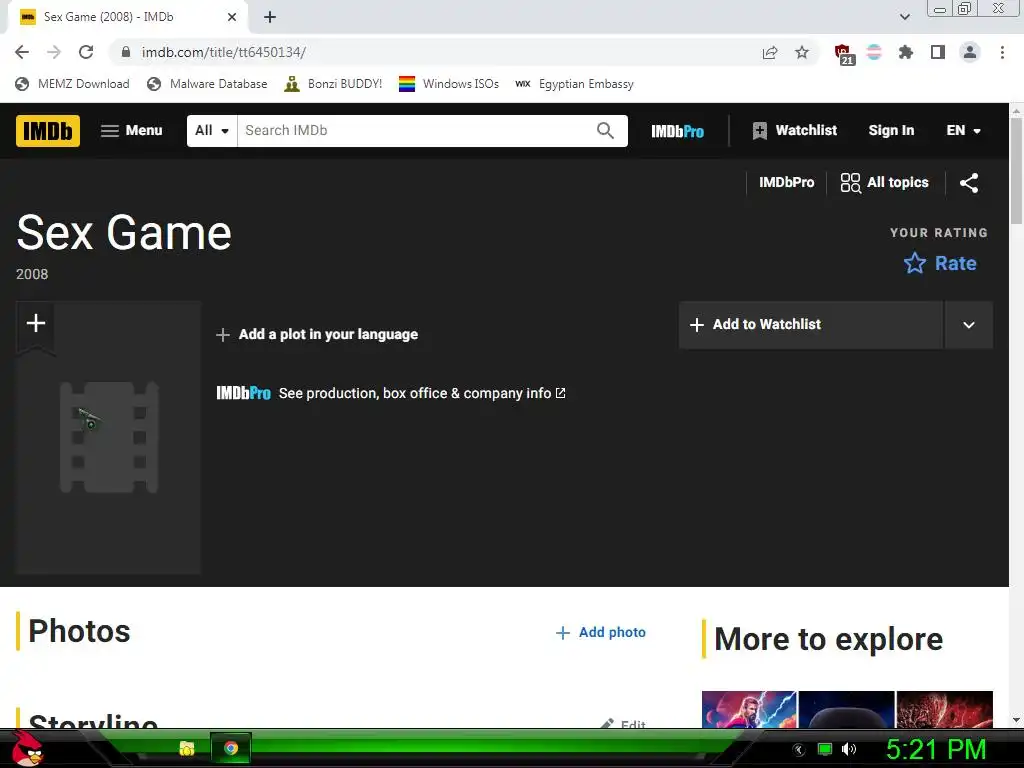Submit search with the magnifier icon
The width and height of the screenshot is (1024, 768).
pyautogui.click(x=605, y=131)
